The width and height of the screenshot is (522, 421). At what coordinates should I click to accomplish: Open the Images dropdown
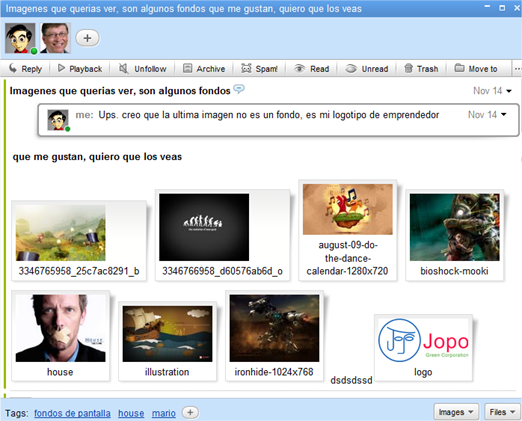point(456,412)
